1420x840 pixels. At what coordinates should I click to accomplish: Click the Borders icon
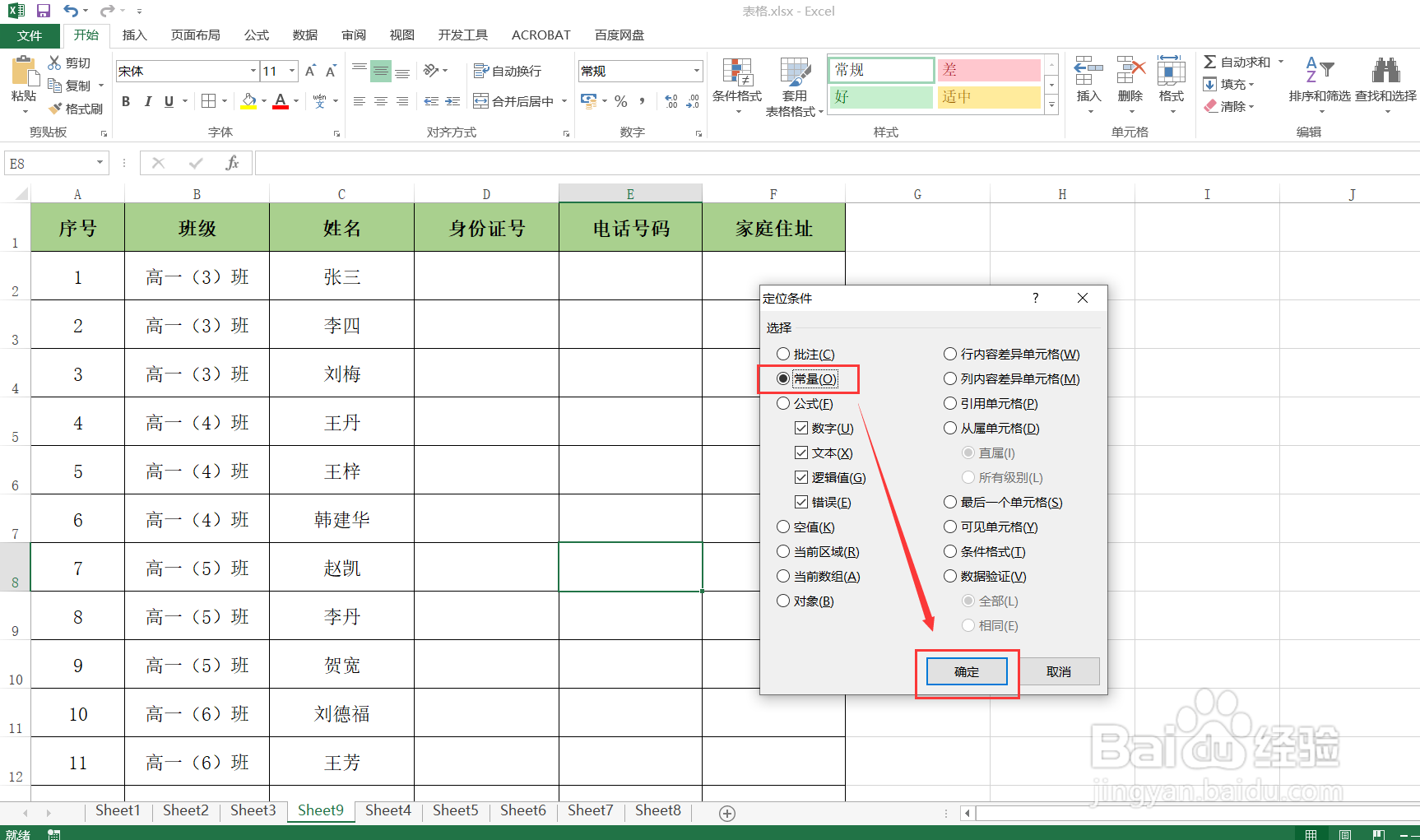pos(208,101)
